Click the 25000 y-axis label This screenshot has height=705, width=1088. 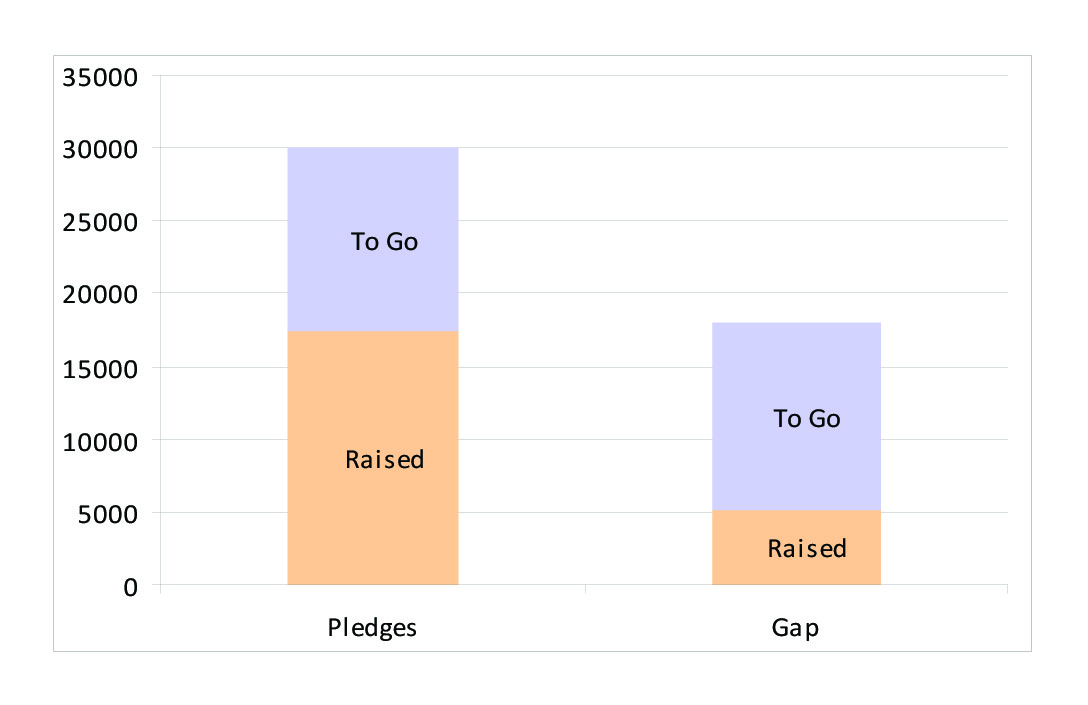pyautogui.click(x=100, y=223)
